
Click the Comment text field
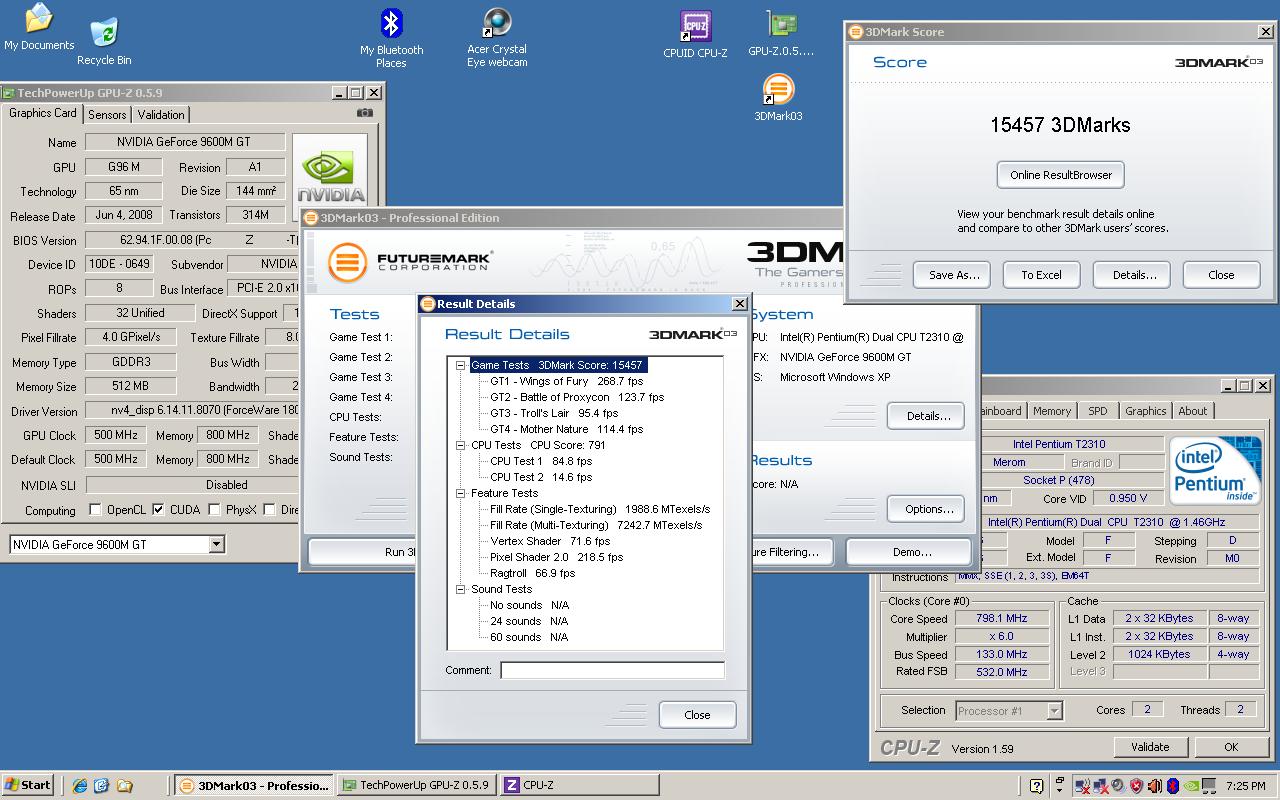click(612, 670)
